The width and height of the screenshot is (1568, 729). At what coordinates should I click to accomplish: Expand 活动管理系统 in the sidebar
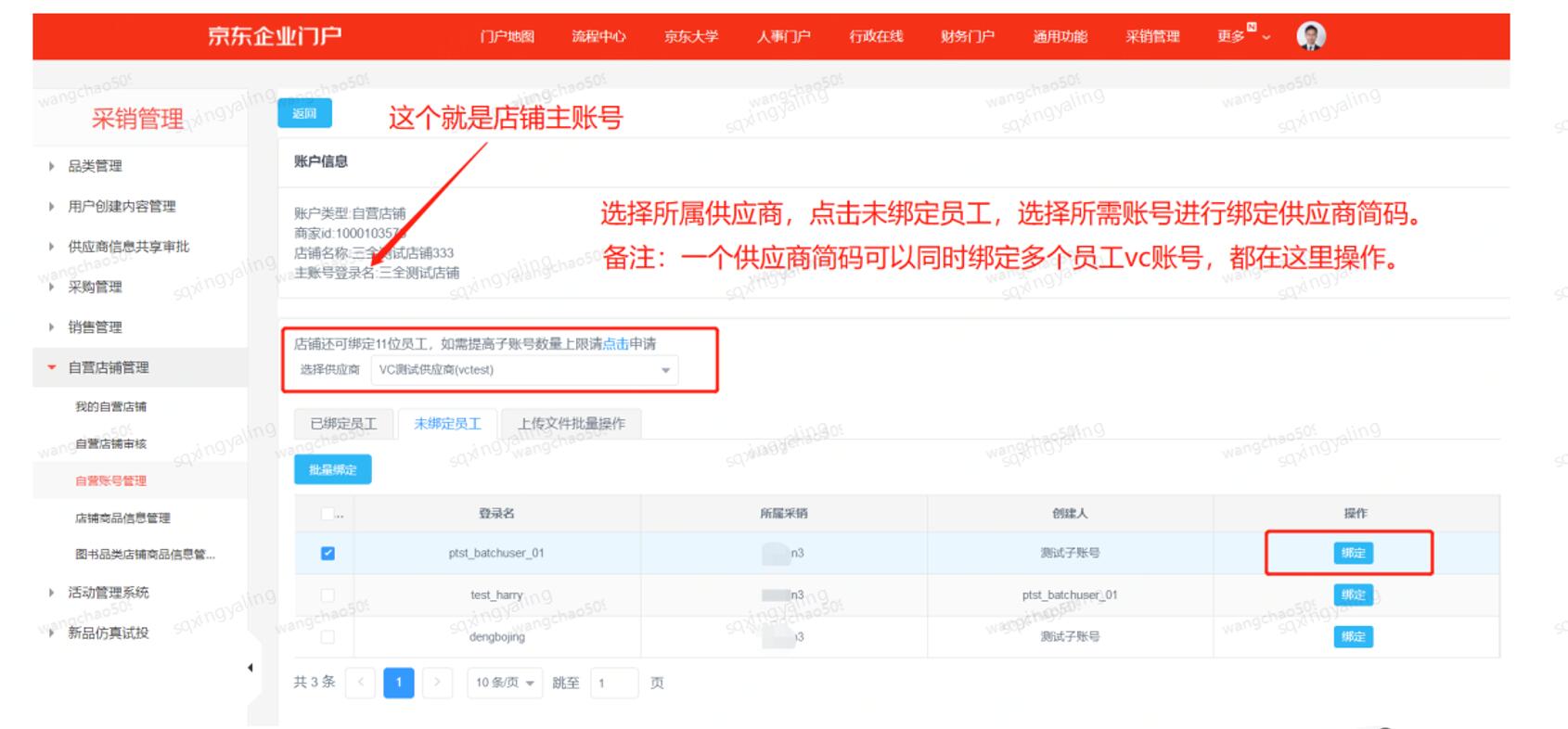click(x=108, y=592)
